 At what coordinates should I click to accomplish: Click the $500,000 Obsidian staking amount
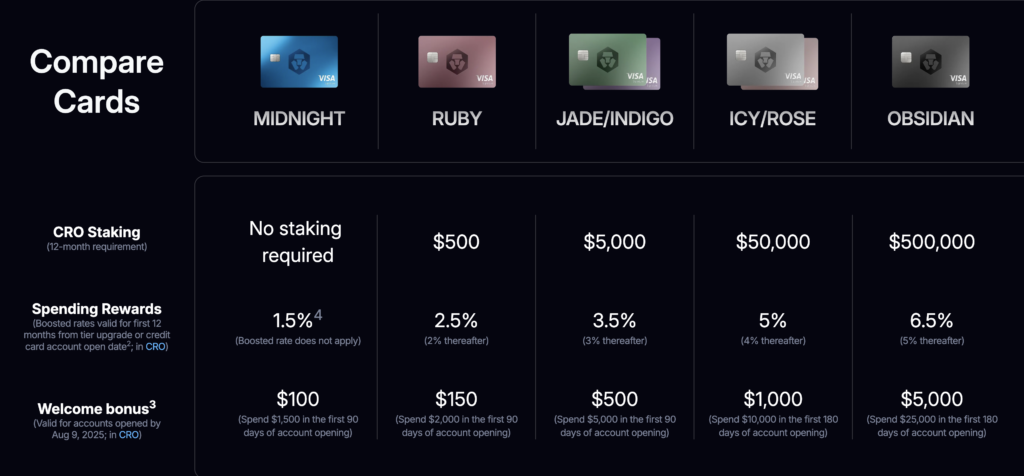tap(930, 242)
